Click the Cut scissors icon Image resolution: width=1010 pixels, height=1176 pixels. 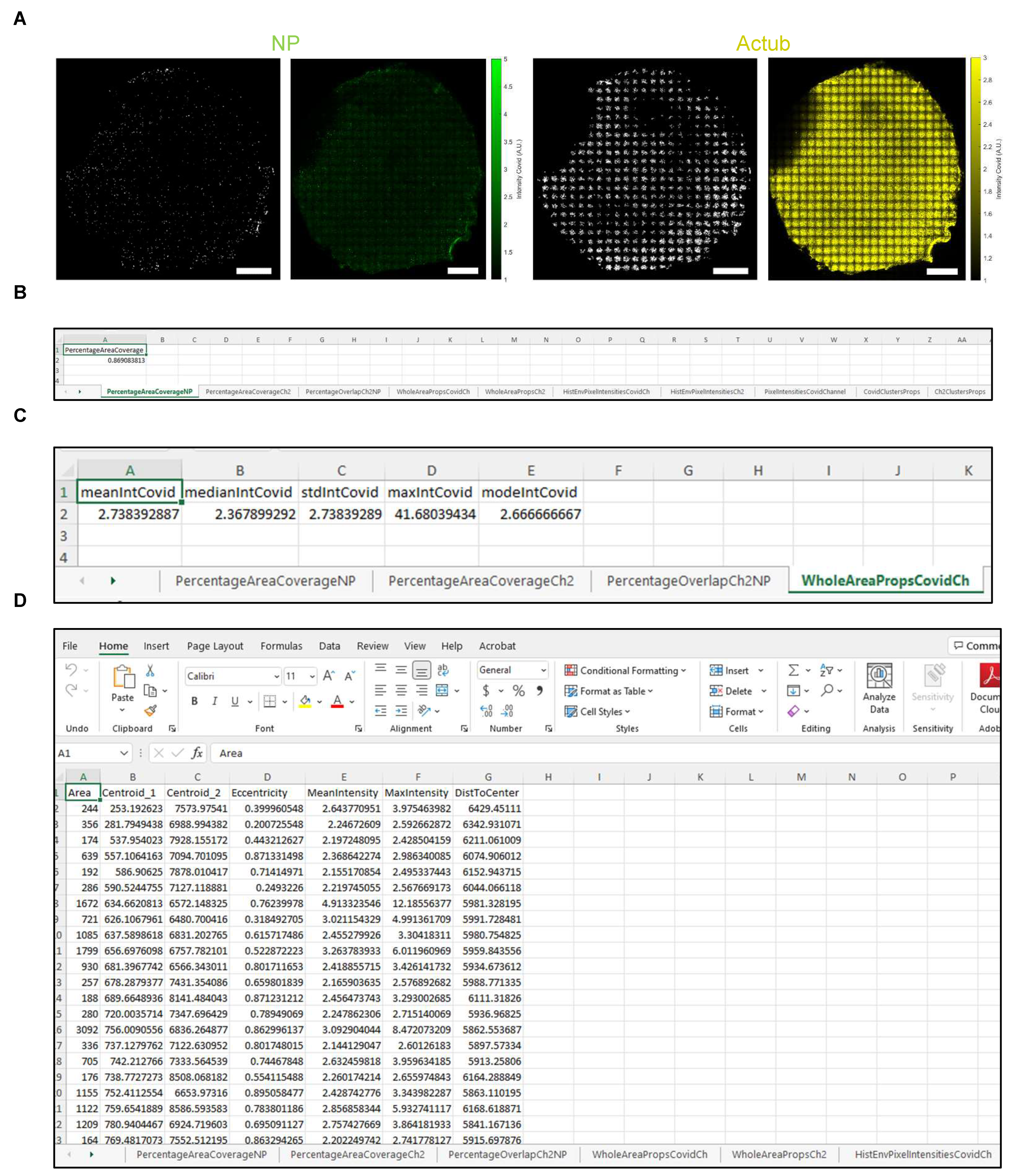pos(150,671)
